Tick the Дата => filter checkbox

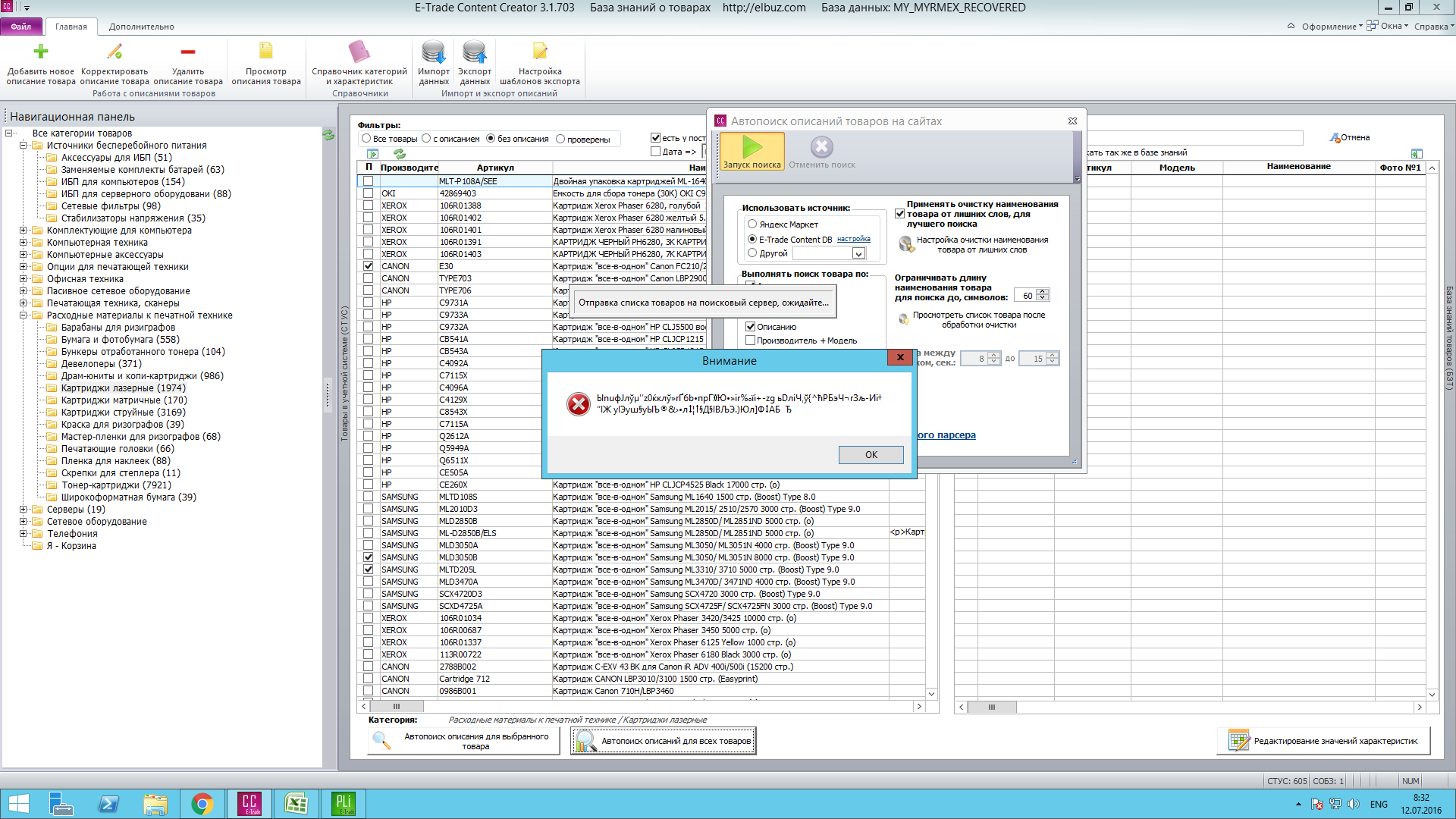656,152
